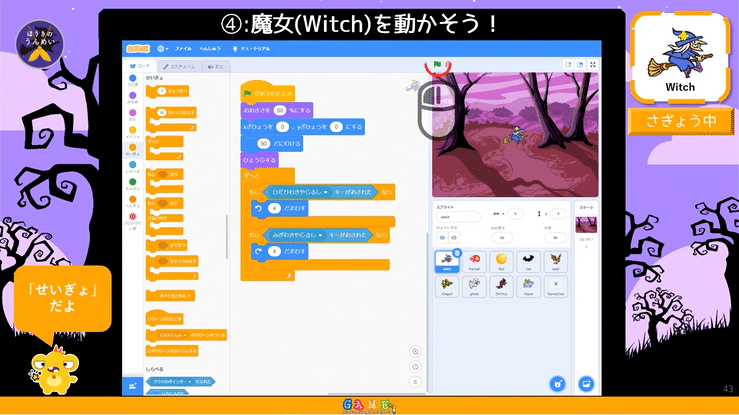Switch to the コード (Code) tab
Viewport: 739px width, 415px height.
[140, 66]
